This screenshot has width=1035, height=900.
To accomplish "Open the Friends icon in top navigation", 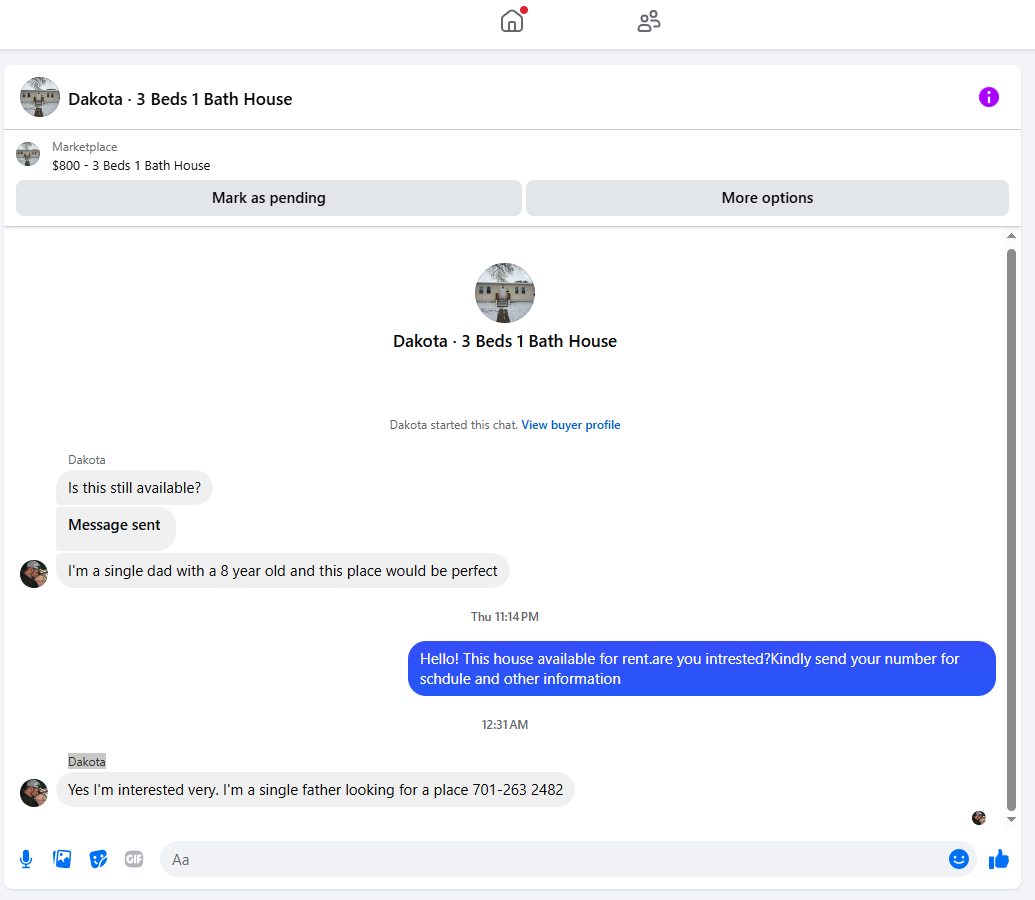I will click(x=649, y=21).
